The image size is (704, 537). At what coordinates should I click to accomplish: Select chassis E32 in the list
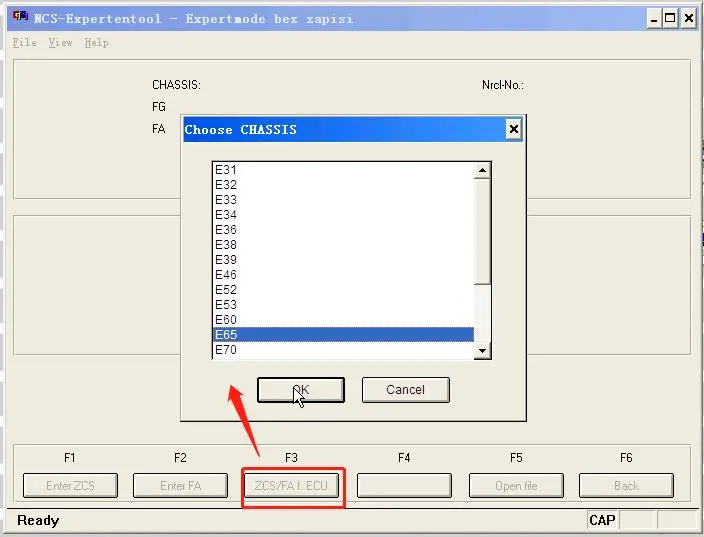[x=343, y=185]
